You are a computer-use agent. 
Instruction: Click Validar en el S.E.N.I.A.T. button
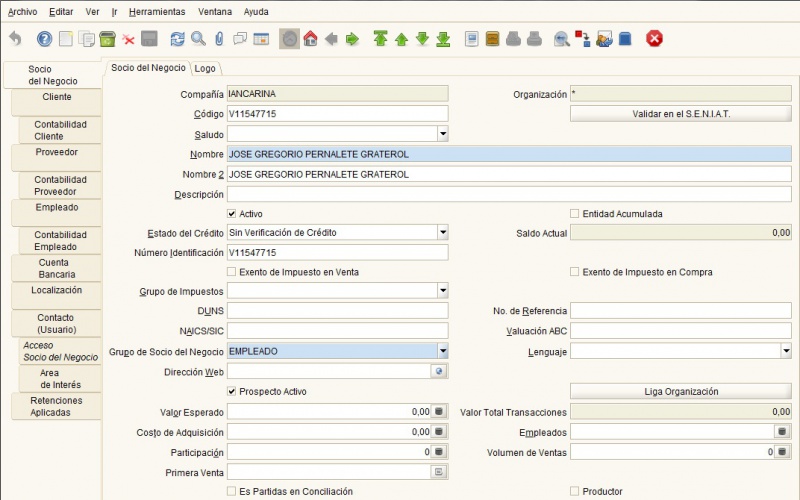pos(681,114)
